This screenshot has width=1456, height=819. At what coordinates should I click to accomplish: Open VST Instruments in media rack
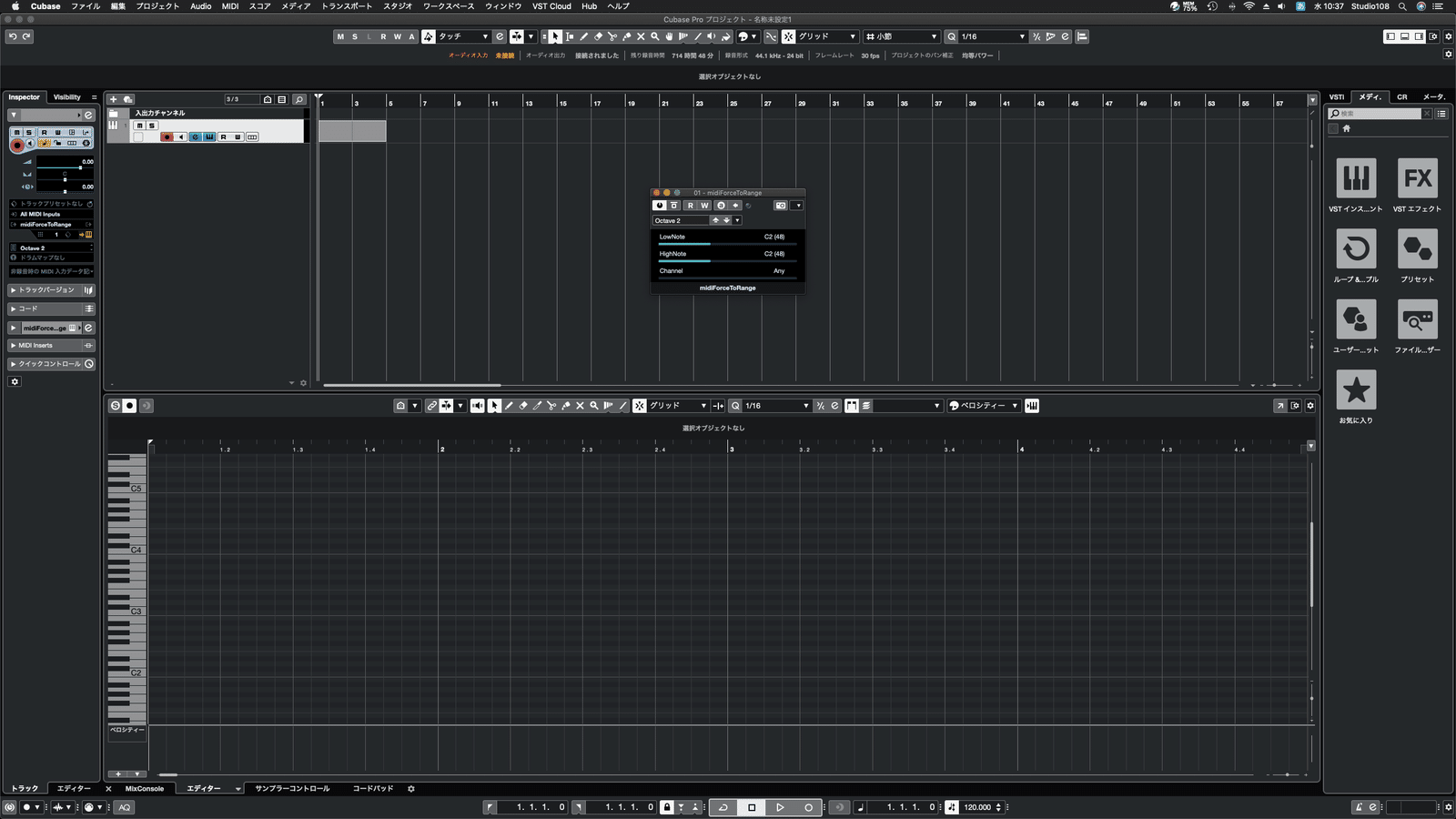tap(1356, 178)
